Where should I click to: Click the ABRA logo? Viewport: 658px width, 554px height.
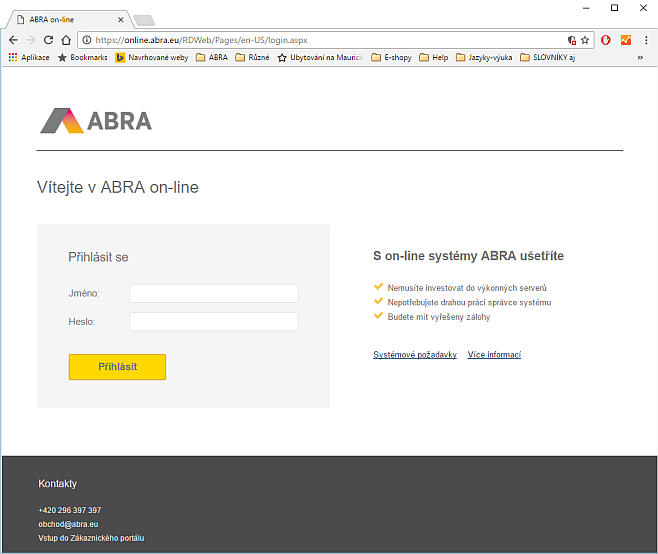pos(96,121)
